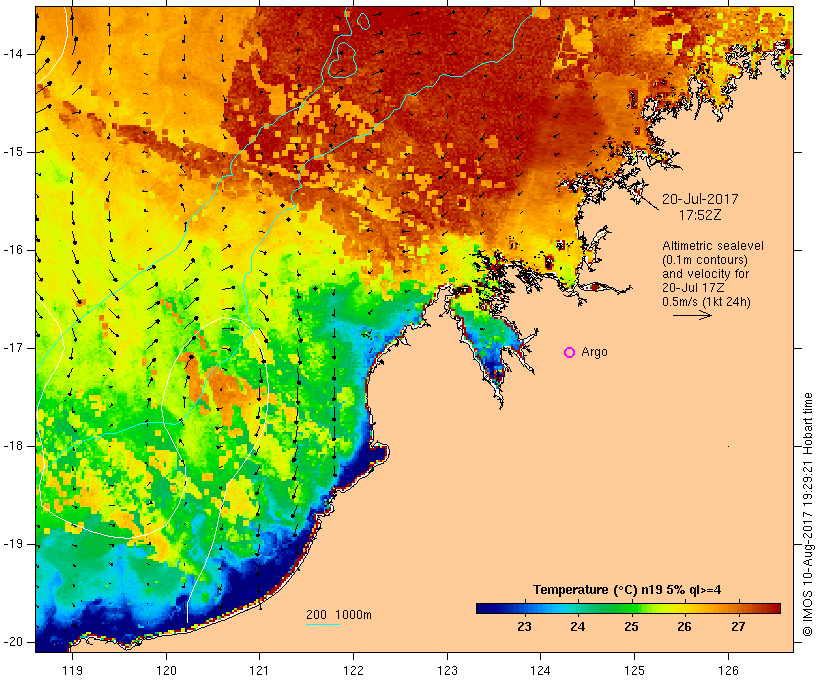Click the time text '17:52Z'

click(700, 215)
